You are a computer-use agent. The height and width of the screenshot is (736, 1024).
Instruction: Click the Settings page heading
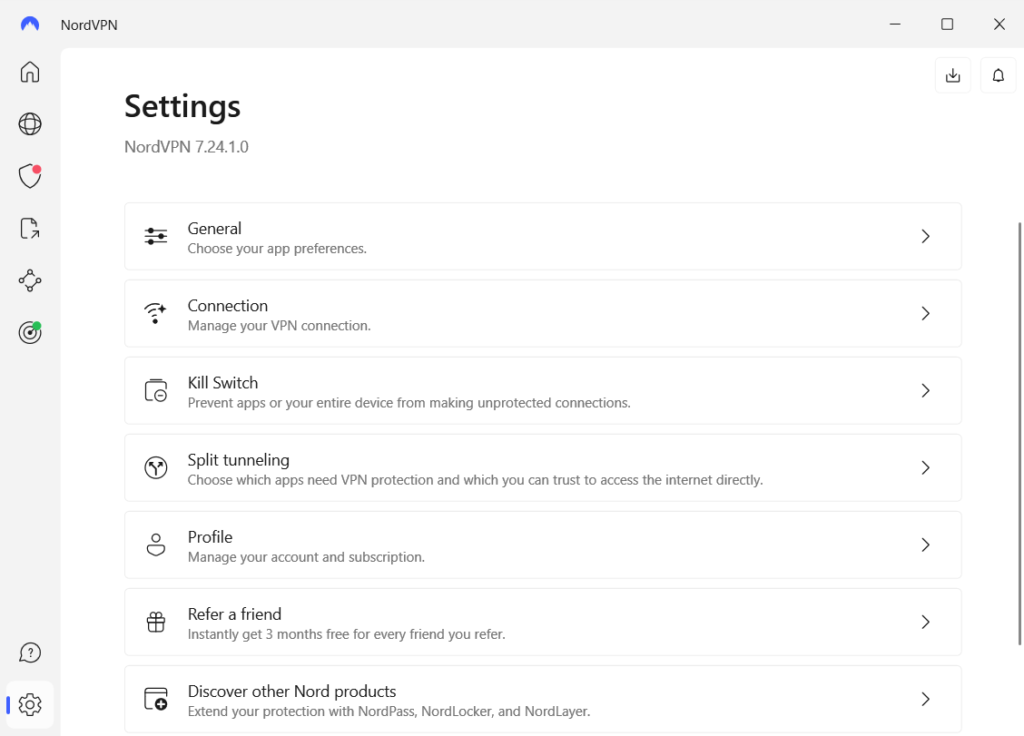click(182, 106)
